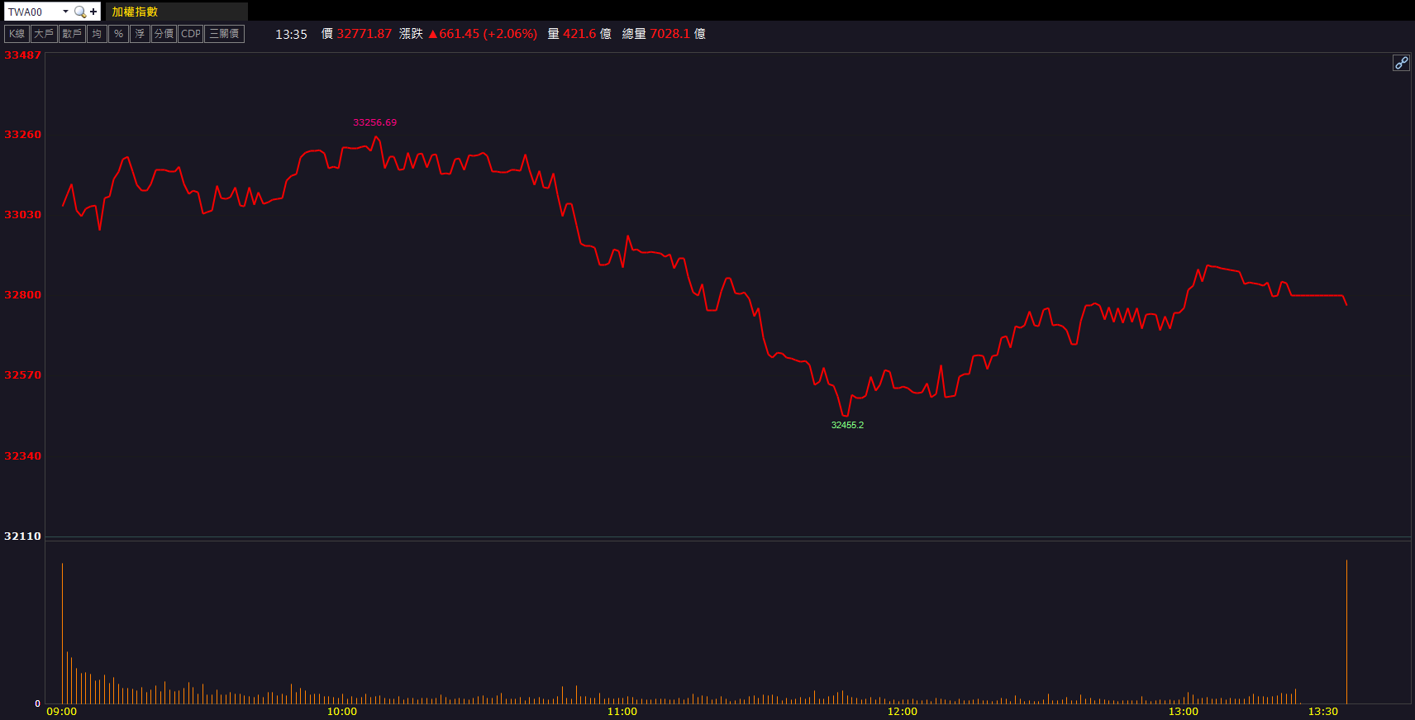The image size is (1415, 720).
Task: Switch axis to percent with % button
Action: pos(118,34)
